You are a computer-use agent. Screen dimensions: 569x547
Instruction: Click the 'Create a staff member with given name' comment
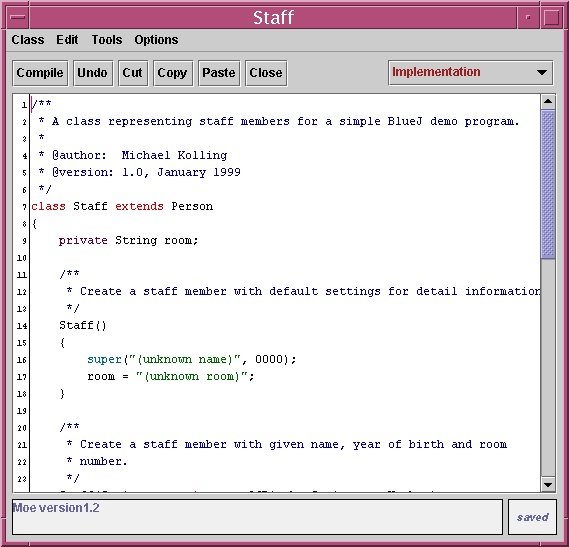click(x=287, y=444)
